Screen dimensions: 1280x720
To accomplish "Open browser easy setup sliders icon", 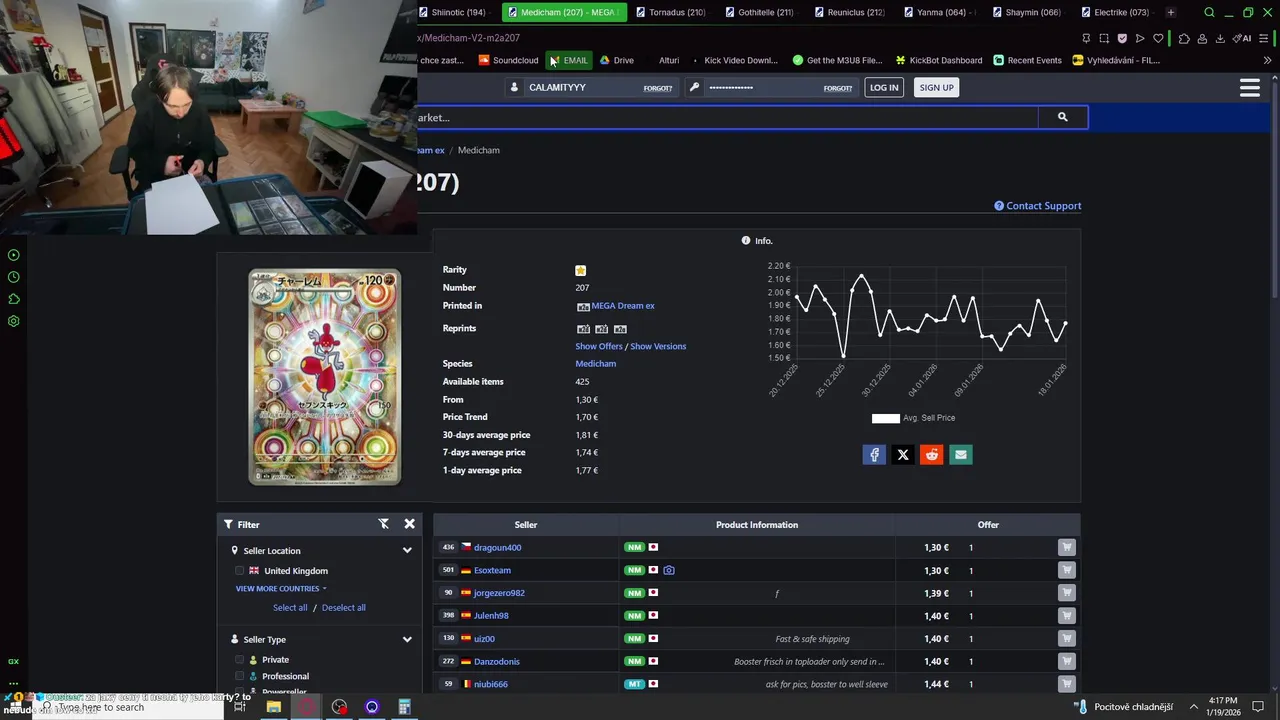I will pos(1265,38).
